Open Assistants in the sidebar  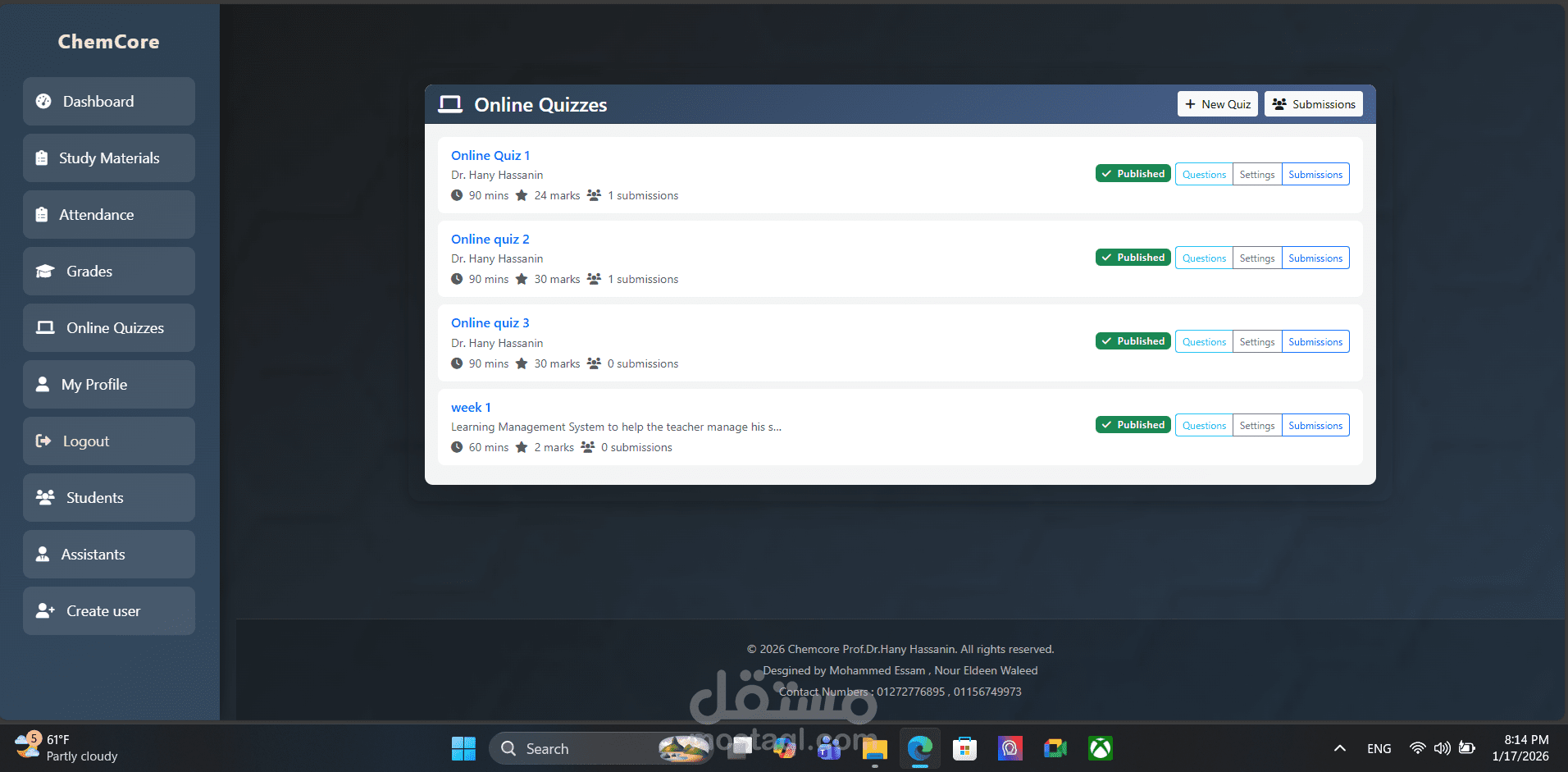point(109,554)
